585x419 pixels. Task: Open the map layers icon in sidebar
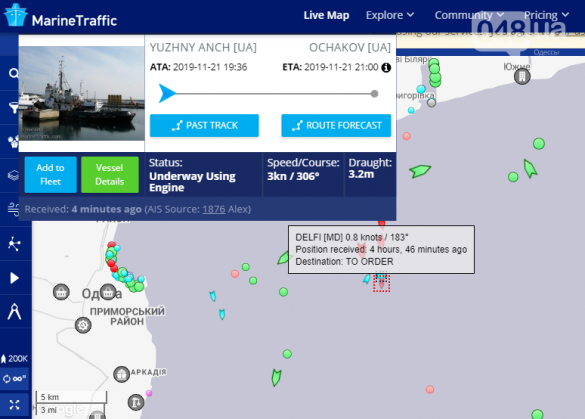pos(13,175)
